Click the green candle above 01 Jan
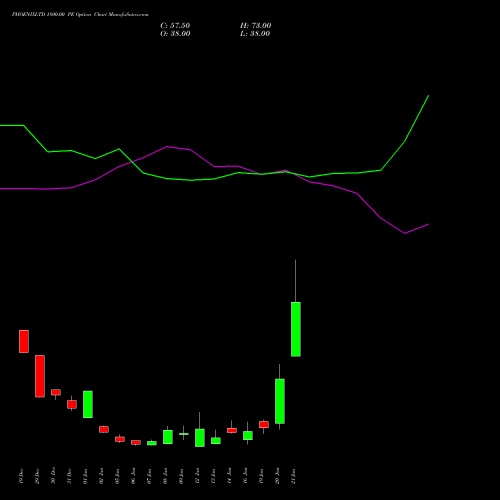 88,404
